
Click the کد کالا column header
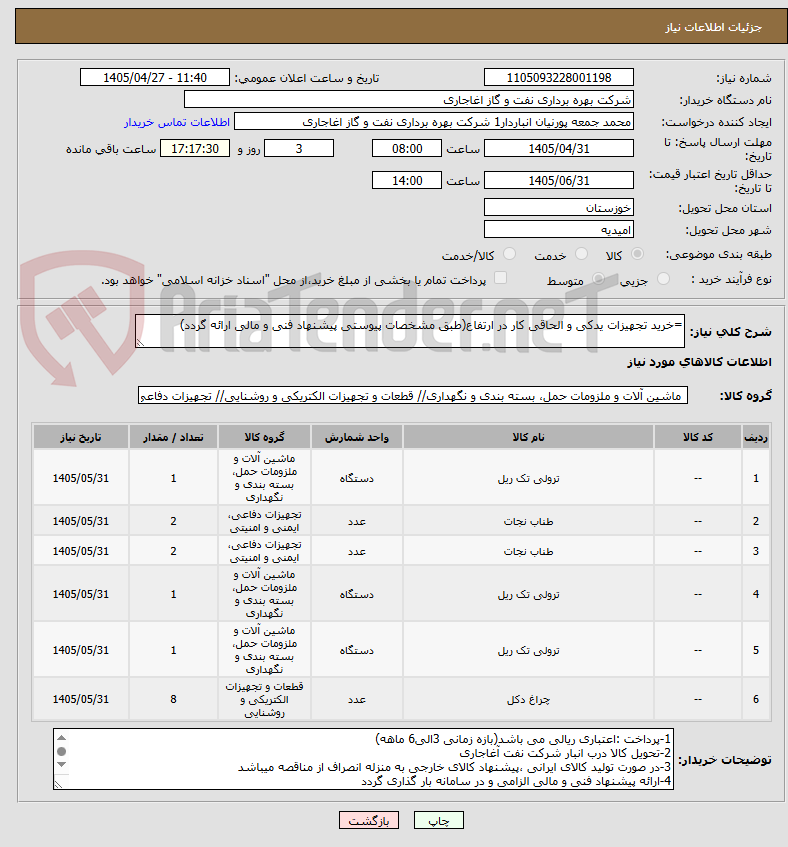pos(697,437)
